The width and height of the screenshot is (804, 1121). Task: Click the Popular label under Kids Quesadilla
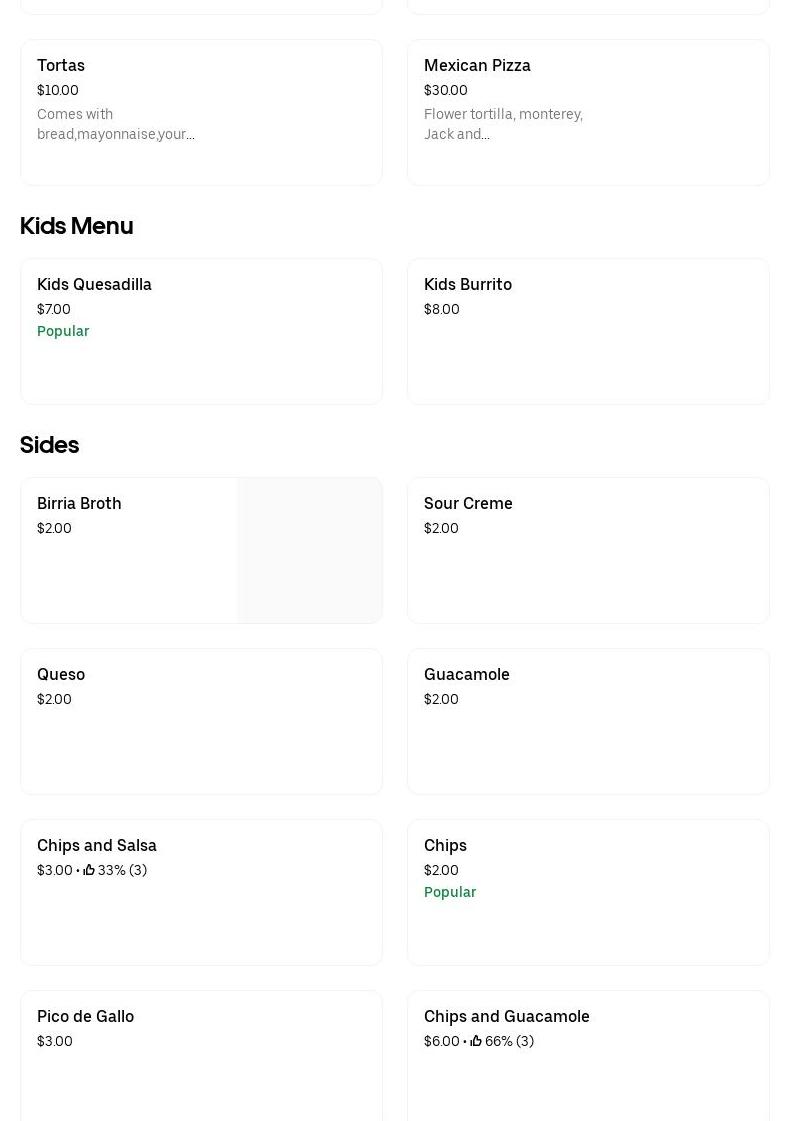pyautogui.click(x=63, y=331)
